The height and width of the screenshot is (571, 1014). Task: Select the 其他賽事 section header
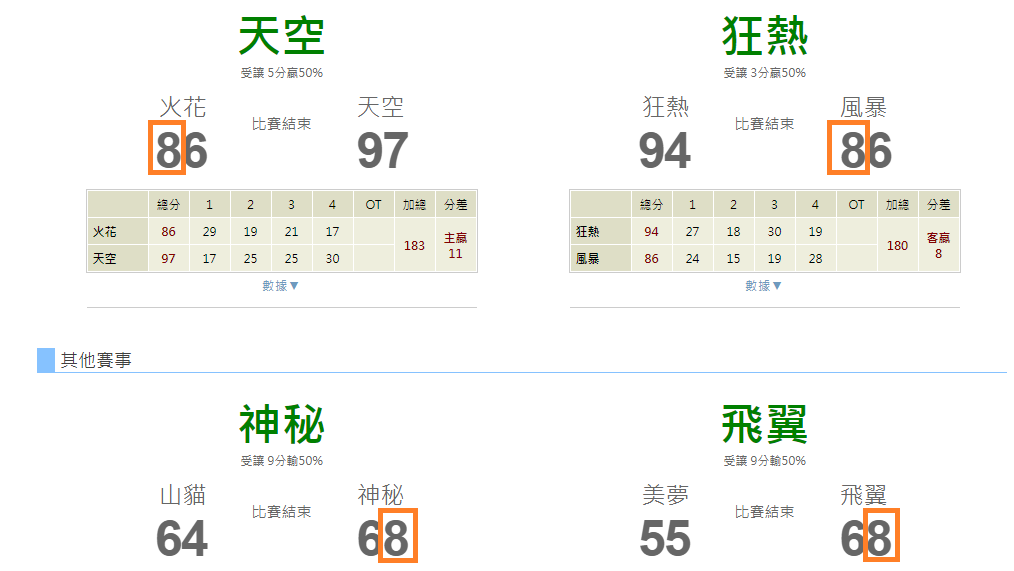96,360
